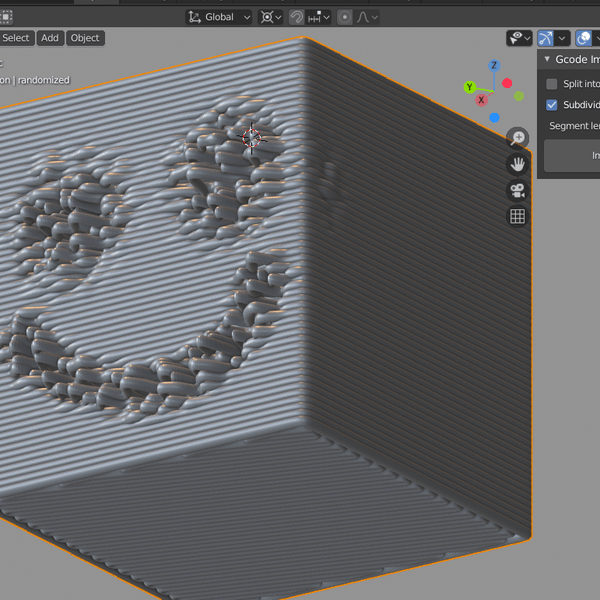Click the Segment length field
The image size is (600, 600).
(x=574, y=126)
